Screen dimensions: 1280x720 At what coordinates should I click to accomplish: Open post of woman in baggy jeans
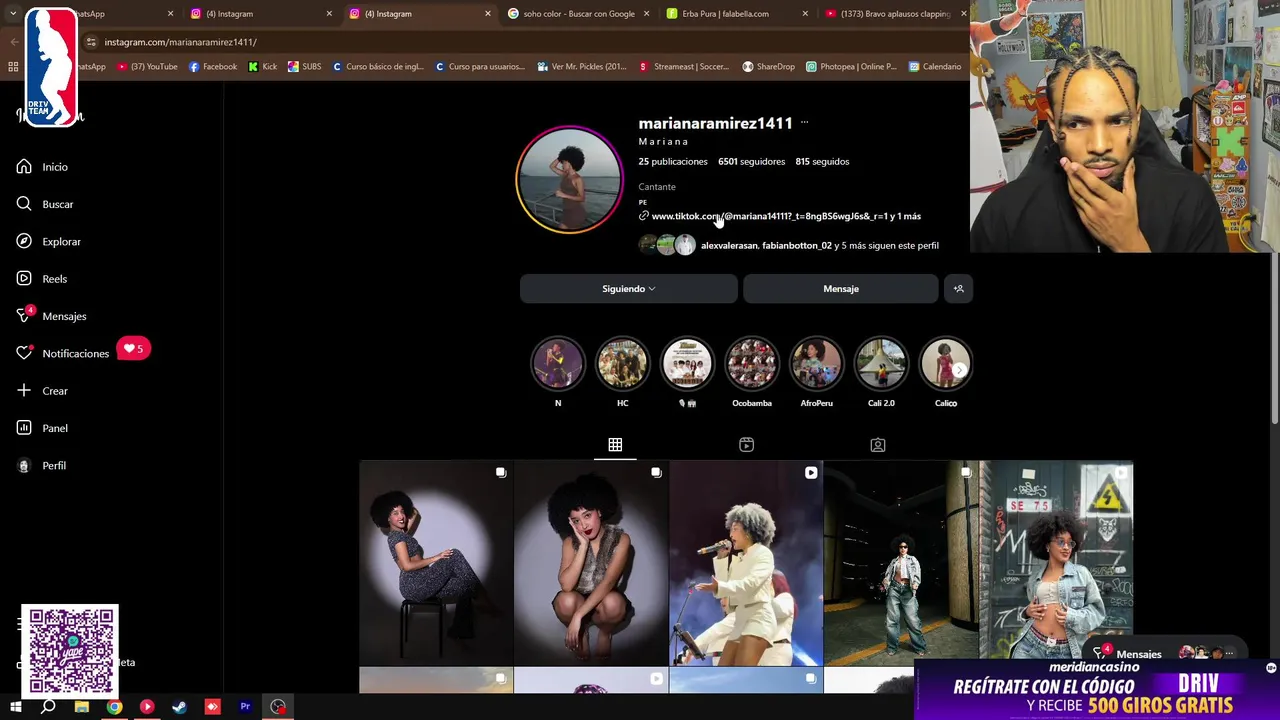coord(901,563)
